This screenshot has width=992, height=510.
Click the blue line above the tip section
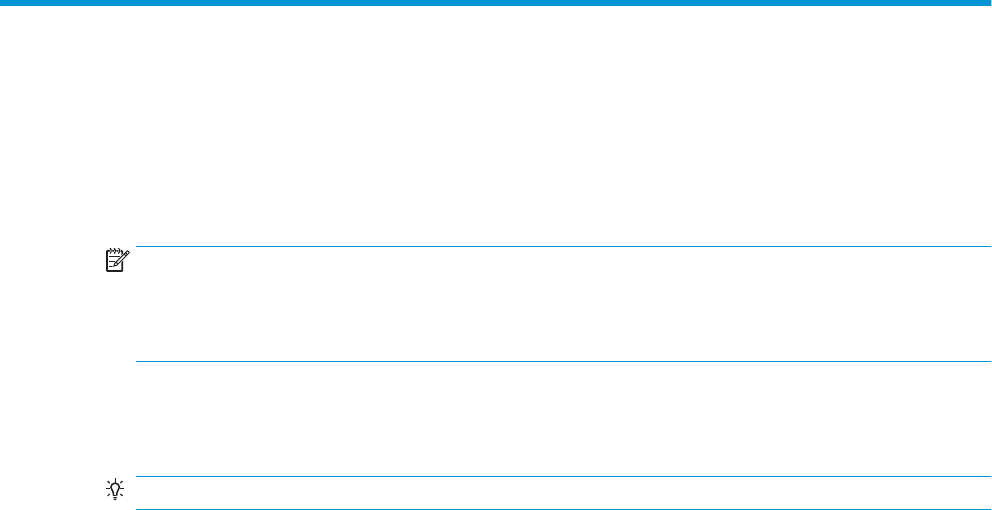click(x=562, y=476)
